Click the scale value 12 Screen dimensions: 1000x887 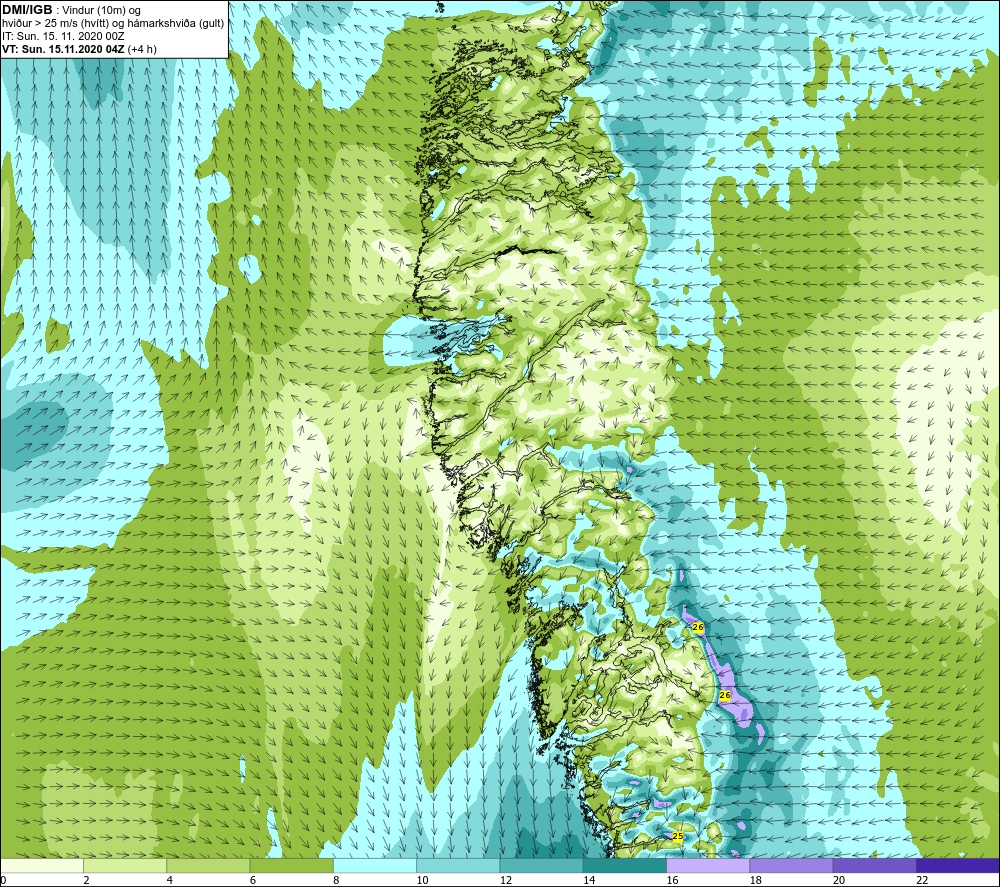(506, 881)
